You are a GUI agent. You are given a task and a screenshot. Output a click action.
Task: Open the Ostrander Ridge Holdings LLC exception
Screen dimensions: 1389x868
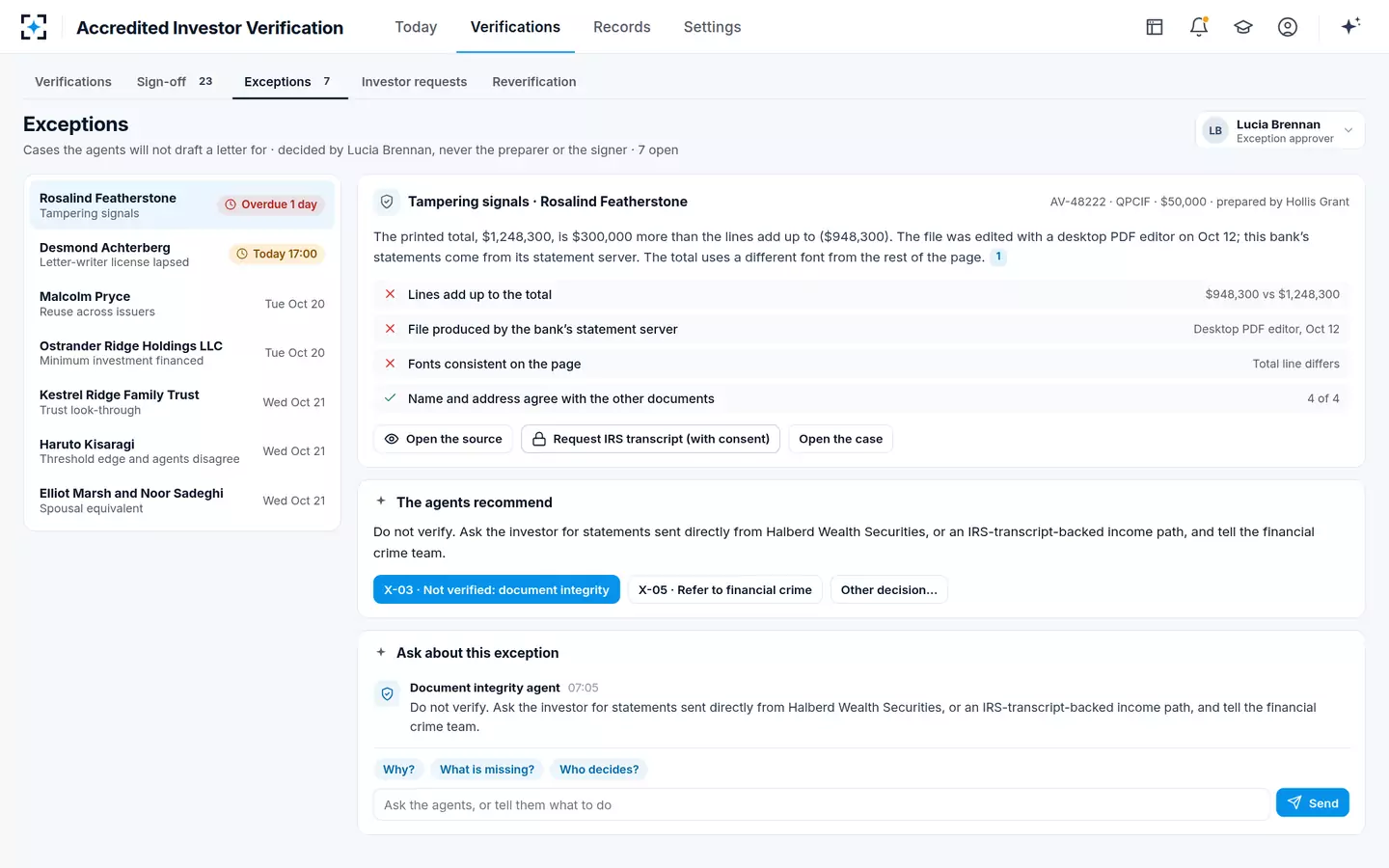coord(182,353)
